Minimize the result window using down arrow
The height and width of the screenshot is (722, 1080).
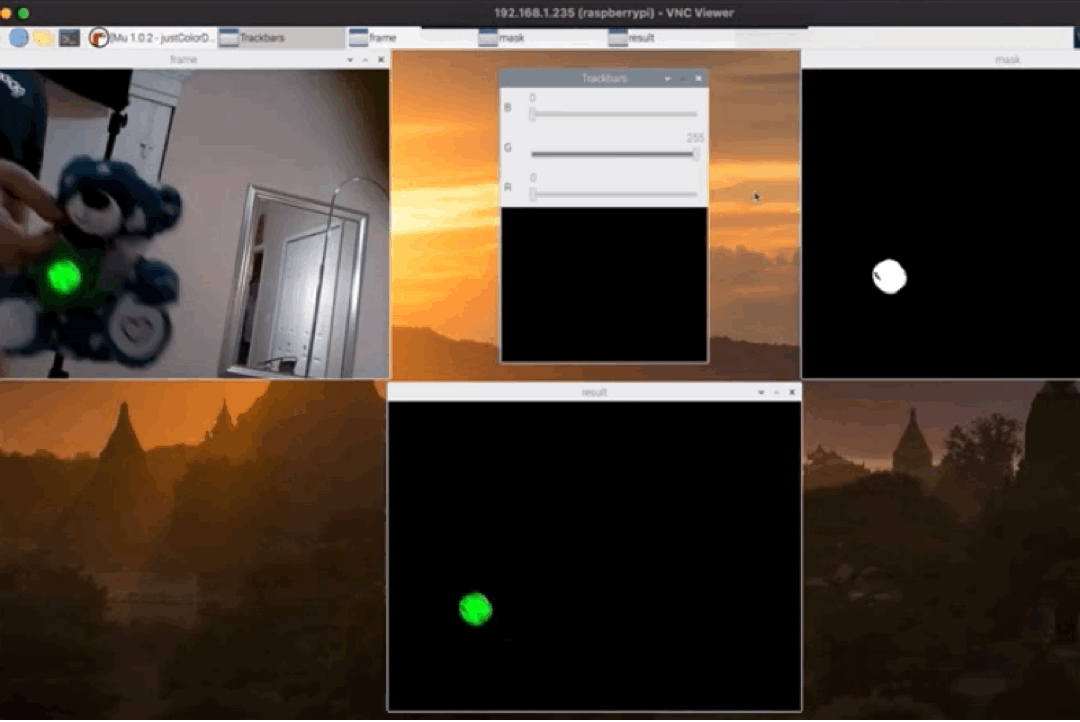tap(761, 393)
